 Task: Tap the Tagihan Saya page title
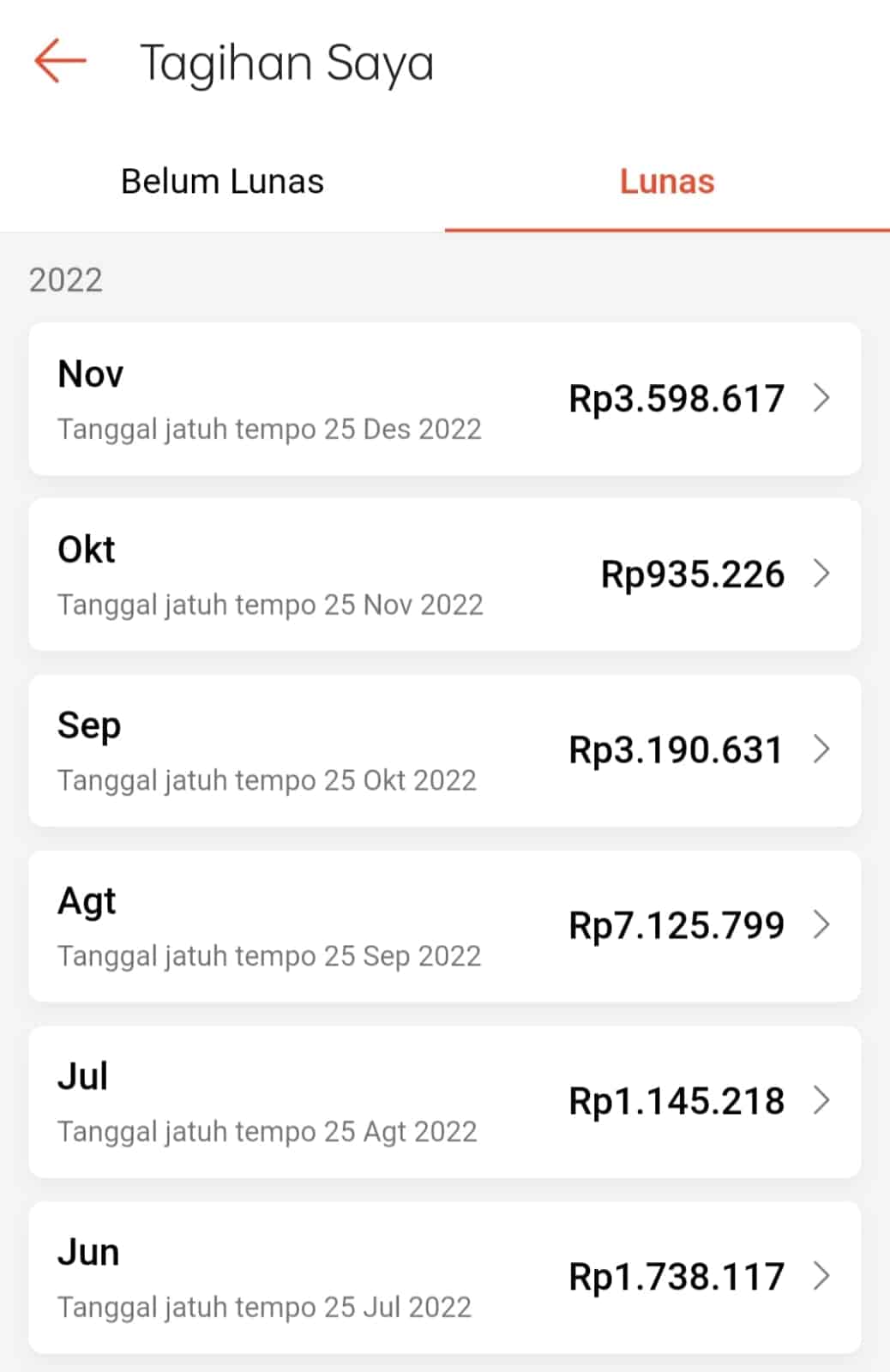pyautogui.click(x=286, y=63)
